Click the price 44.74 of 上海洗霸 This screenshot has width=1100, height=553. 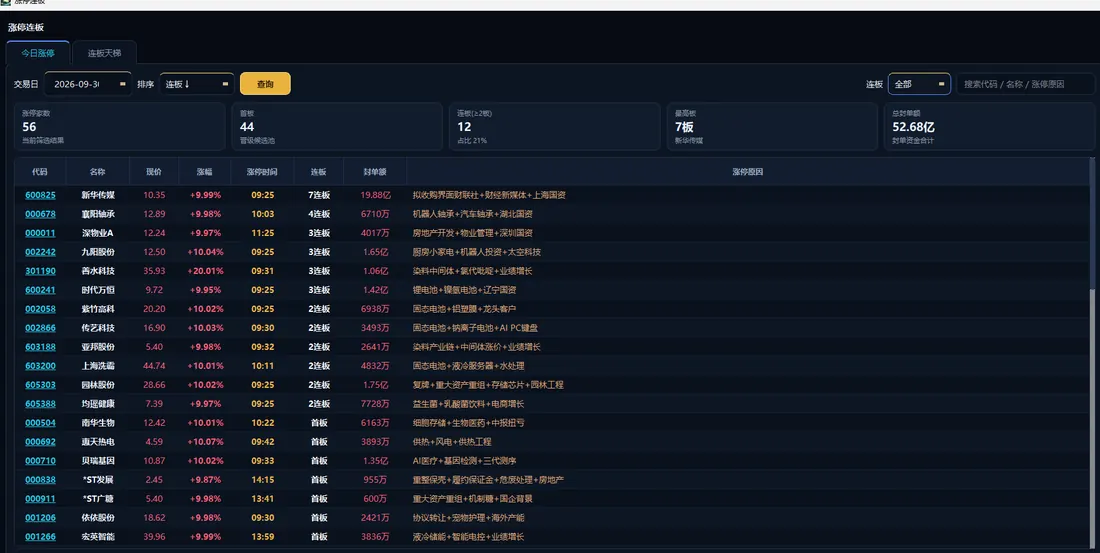point(154,366)
